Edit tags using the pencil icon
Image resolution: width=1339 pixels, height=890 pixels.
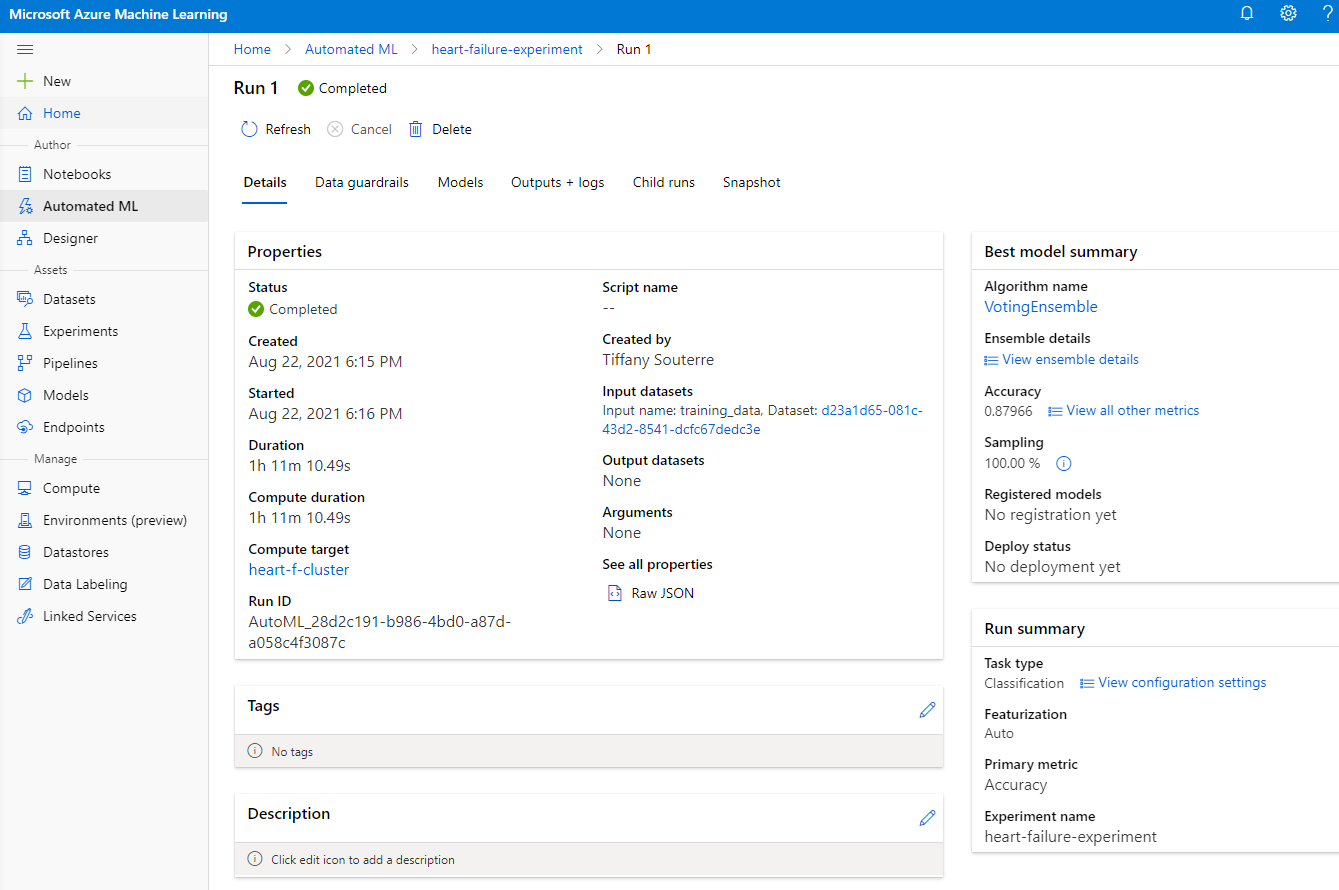(x=927, y=709)
